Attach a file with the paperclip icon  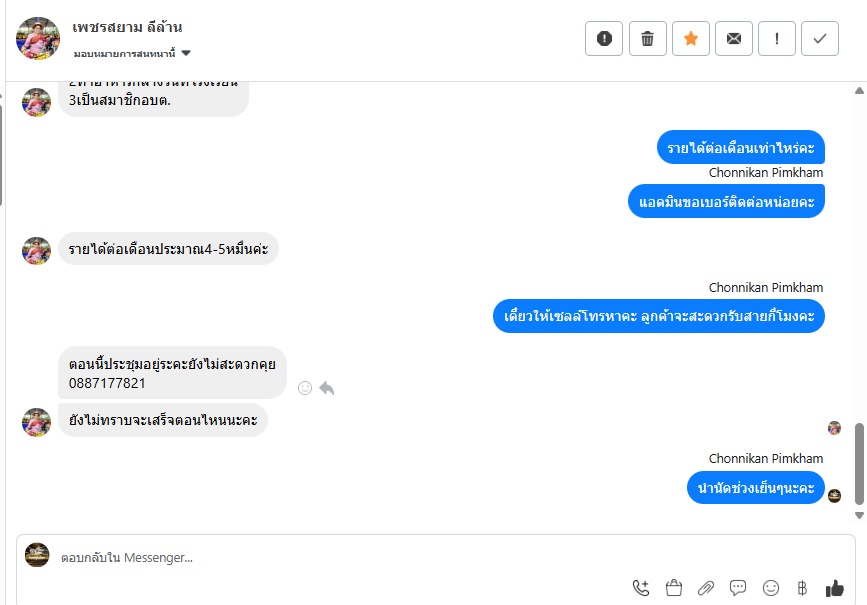(x=706, y=587)
